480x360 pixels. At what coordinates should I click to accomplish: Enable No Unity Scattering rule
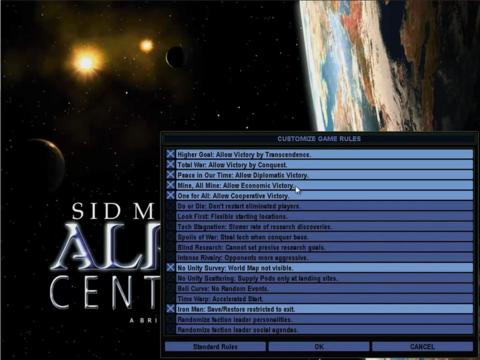(x=319, y=278)
